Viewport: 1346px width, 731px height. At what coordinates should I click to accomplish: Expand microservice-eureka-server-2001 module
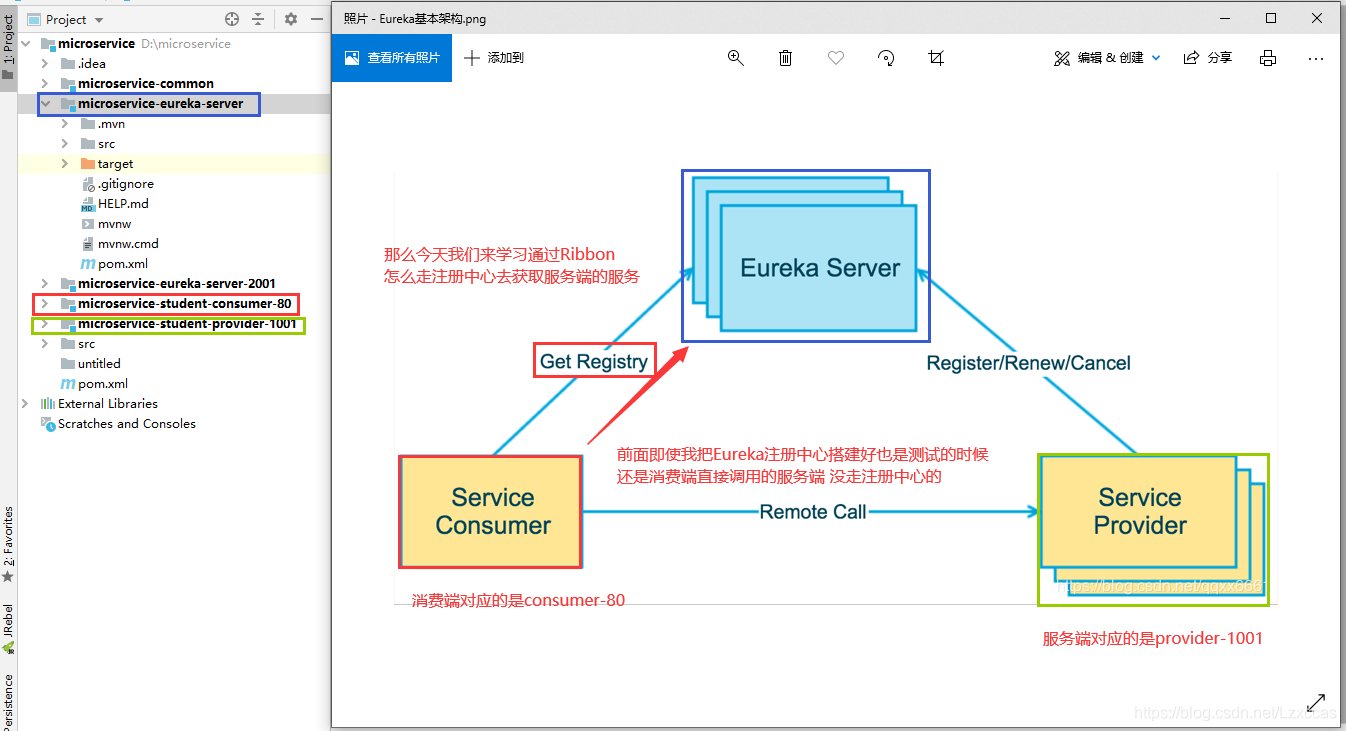(x=45, y=284)
